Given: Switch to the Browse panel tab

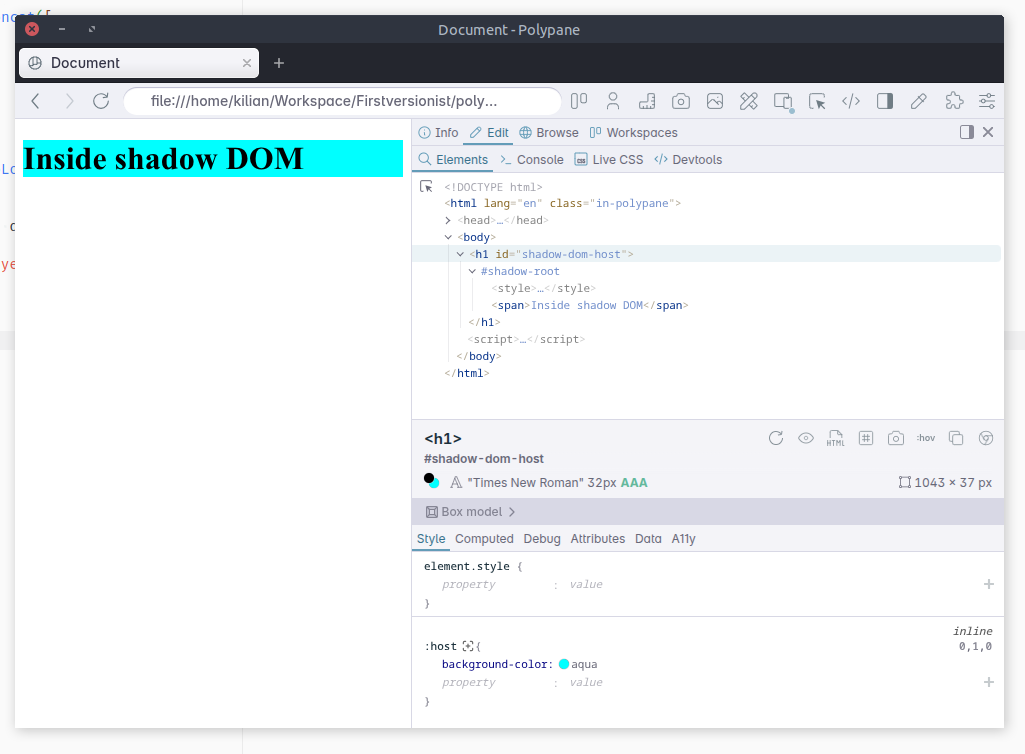Looking at the screenshot, I should (x=549, y=133).
